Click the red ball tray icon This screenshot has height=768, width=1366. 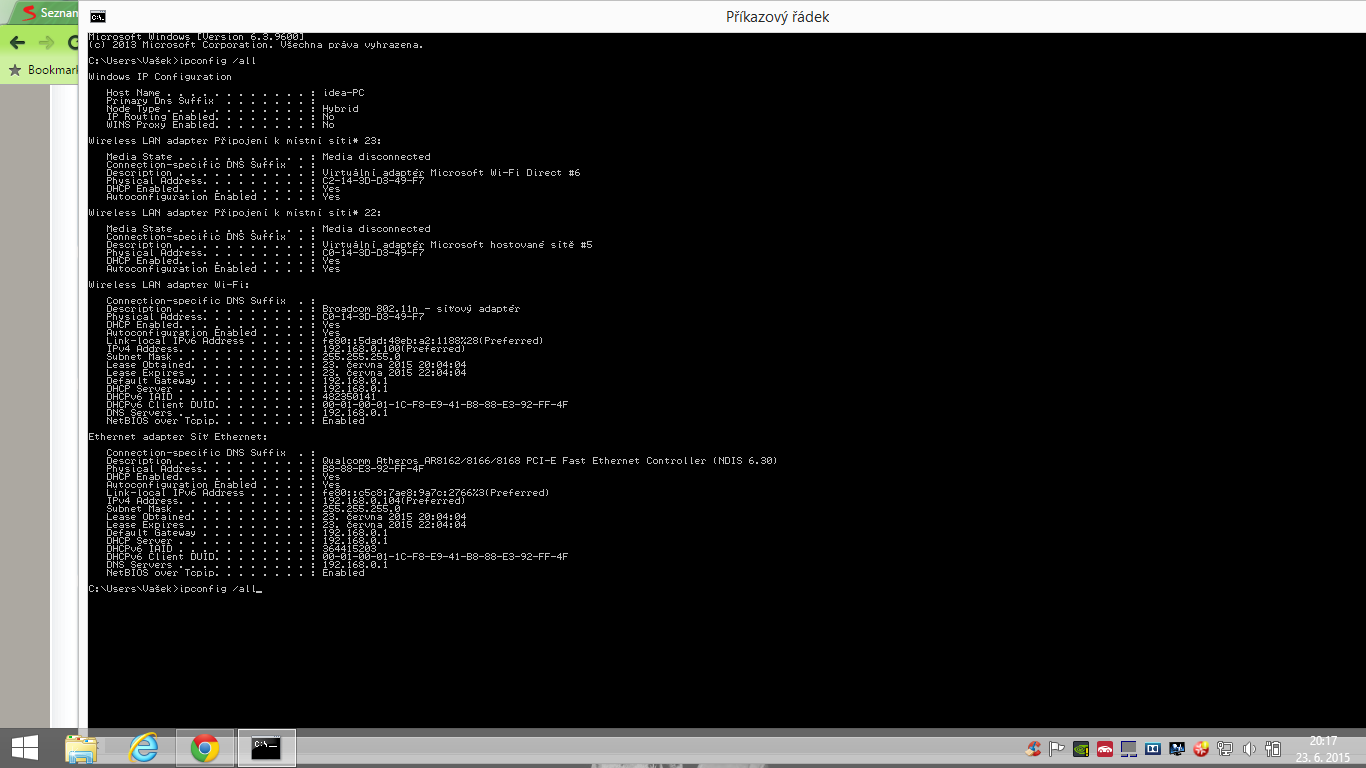[x=1200, y=748]
